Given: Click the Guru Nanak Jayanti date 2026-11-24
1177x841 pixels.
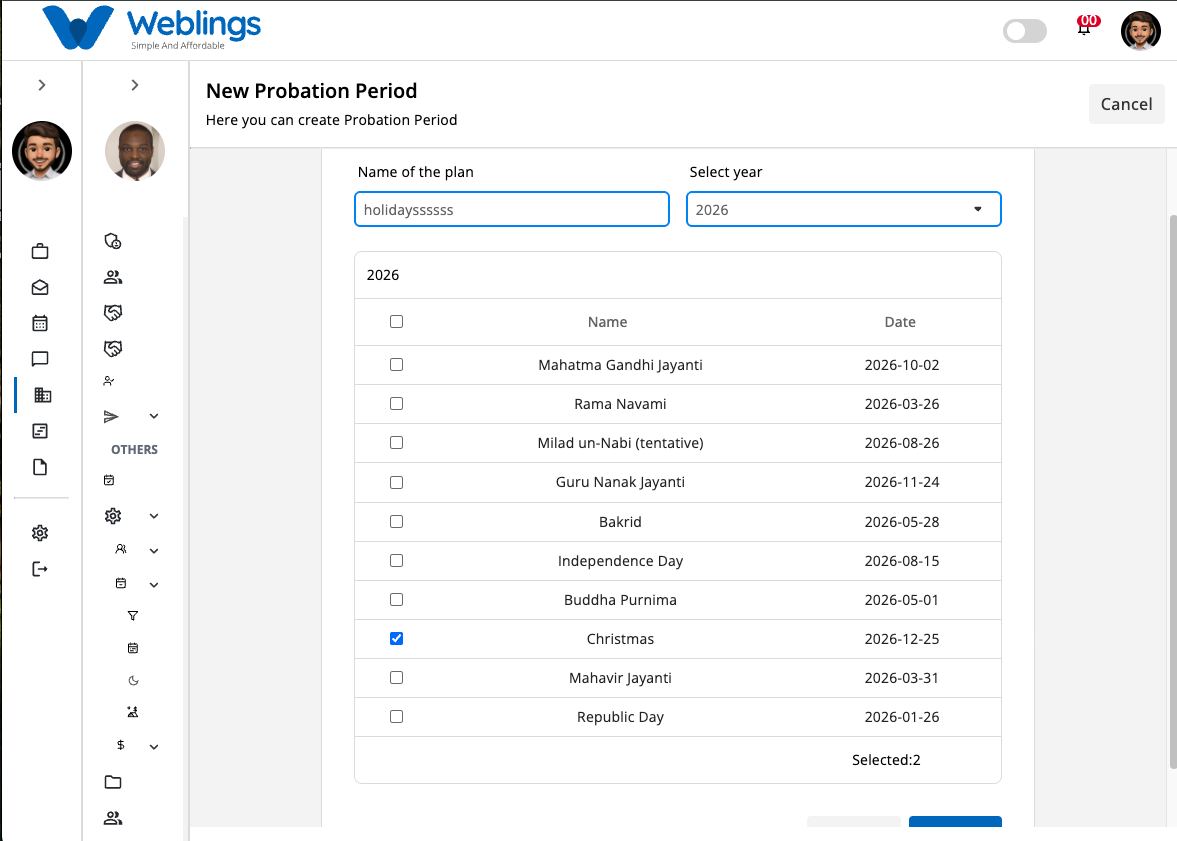Looking at the screenshot, I should pyautogui.click(x=902, y=482).
